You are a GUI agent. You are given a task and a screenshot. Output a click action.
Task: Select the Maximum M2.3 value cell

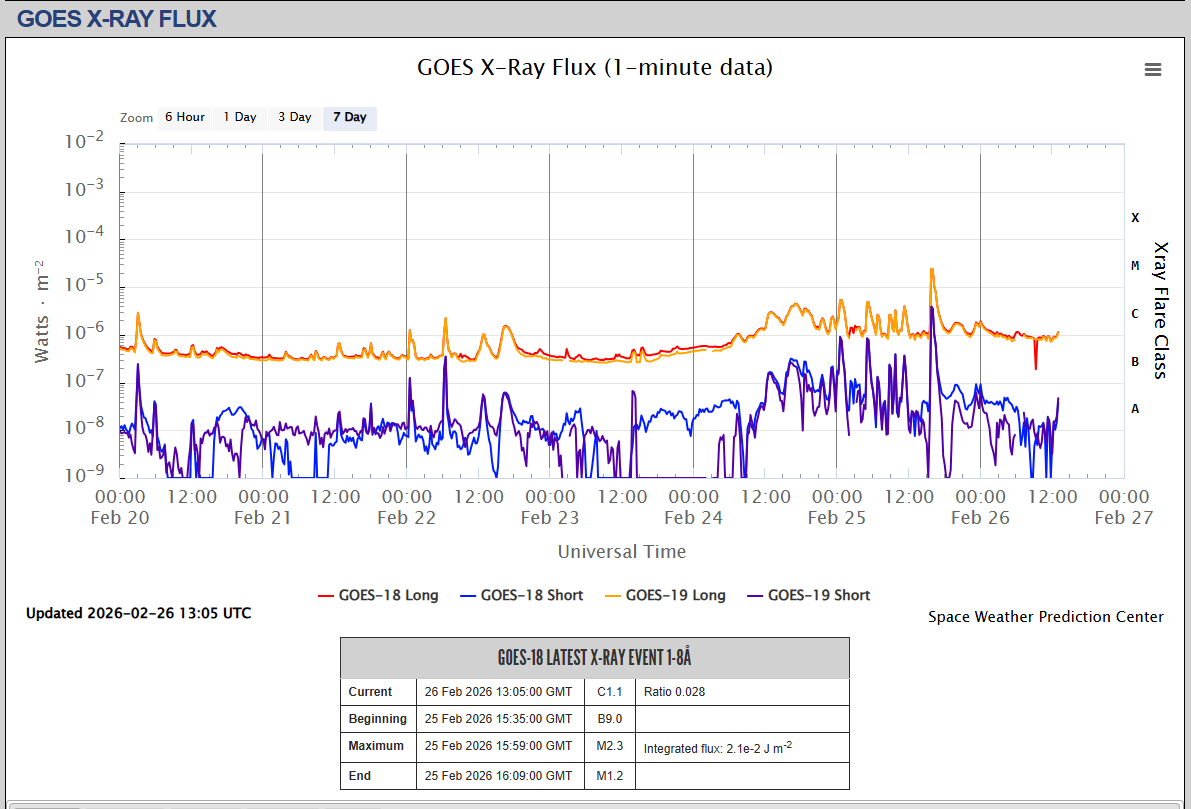coord(609,746)
